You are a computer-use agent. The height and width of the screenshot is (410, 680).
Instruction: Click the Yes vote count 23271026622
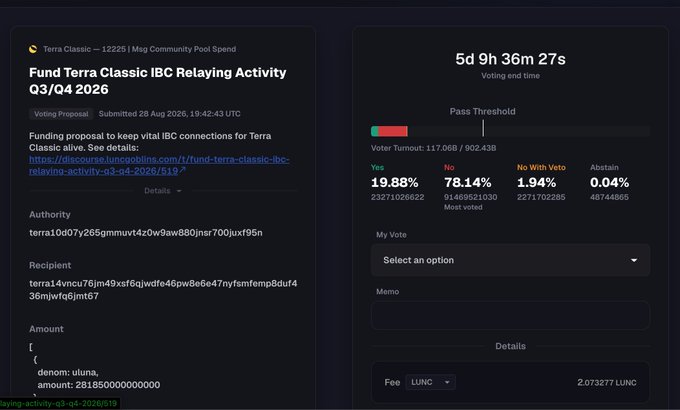point(397,197)
